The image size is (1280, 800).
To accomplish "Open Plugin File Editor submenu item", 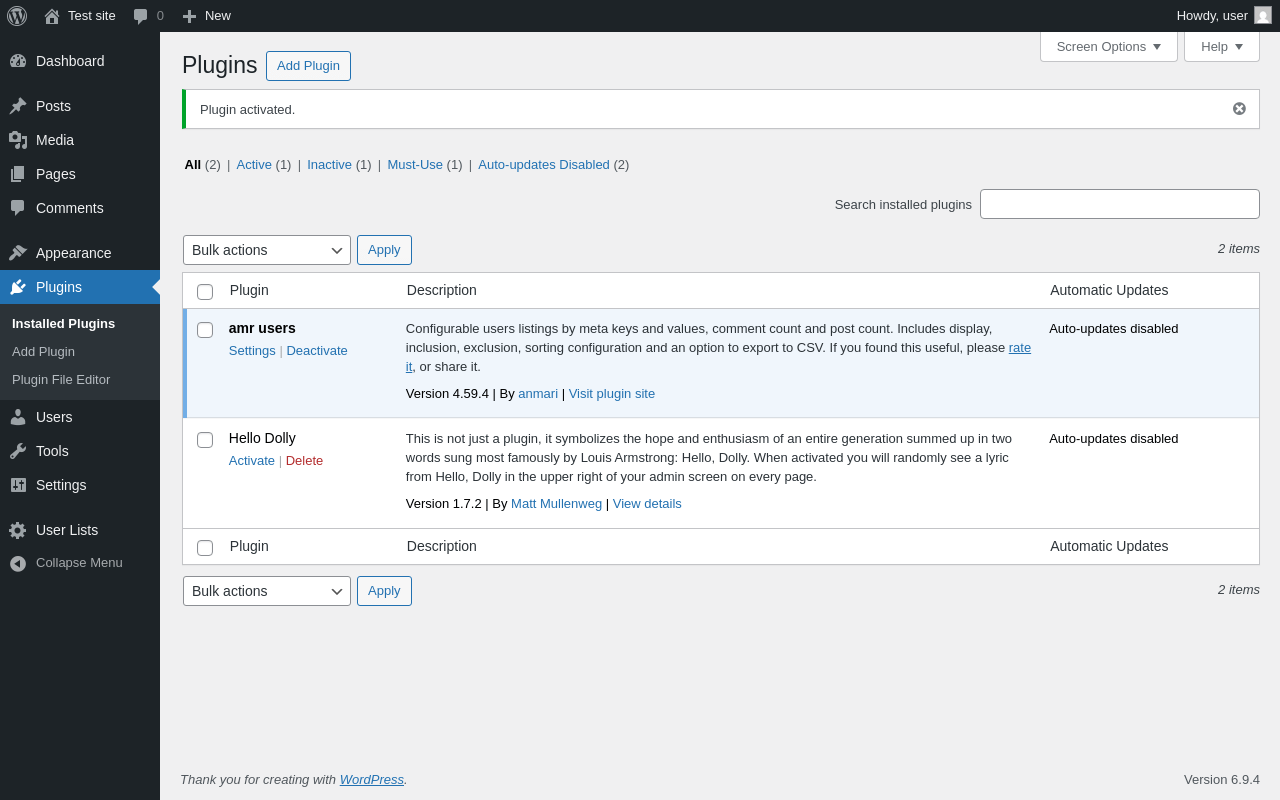I will tap(61, 380).
